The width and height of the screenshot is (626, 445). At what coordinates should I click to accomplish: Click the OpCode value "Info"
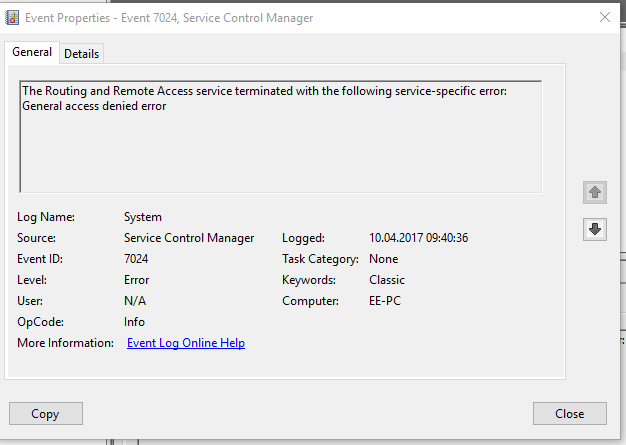pyautogui.click(x=134, y=322)
